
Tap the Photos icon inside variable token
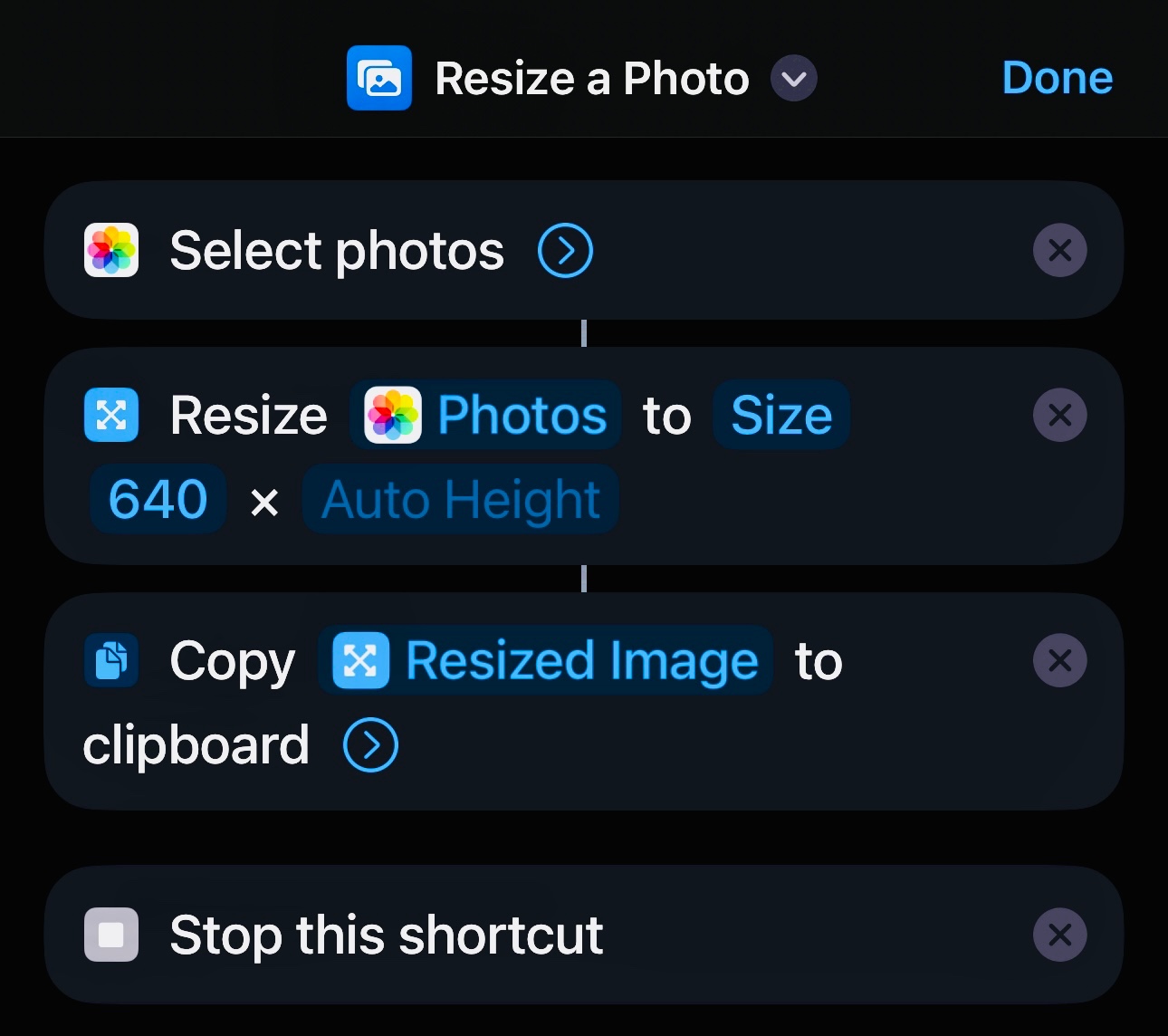[393, 415]
